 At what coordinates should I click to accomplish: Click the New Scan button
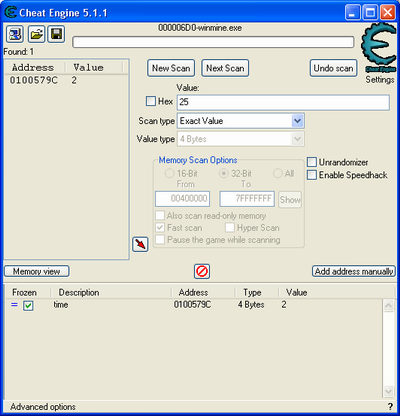point(171,68)
